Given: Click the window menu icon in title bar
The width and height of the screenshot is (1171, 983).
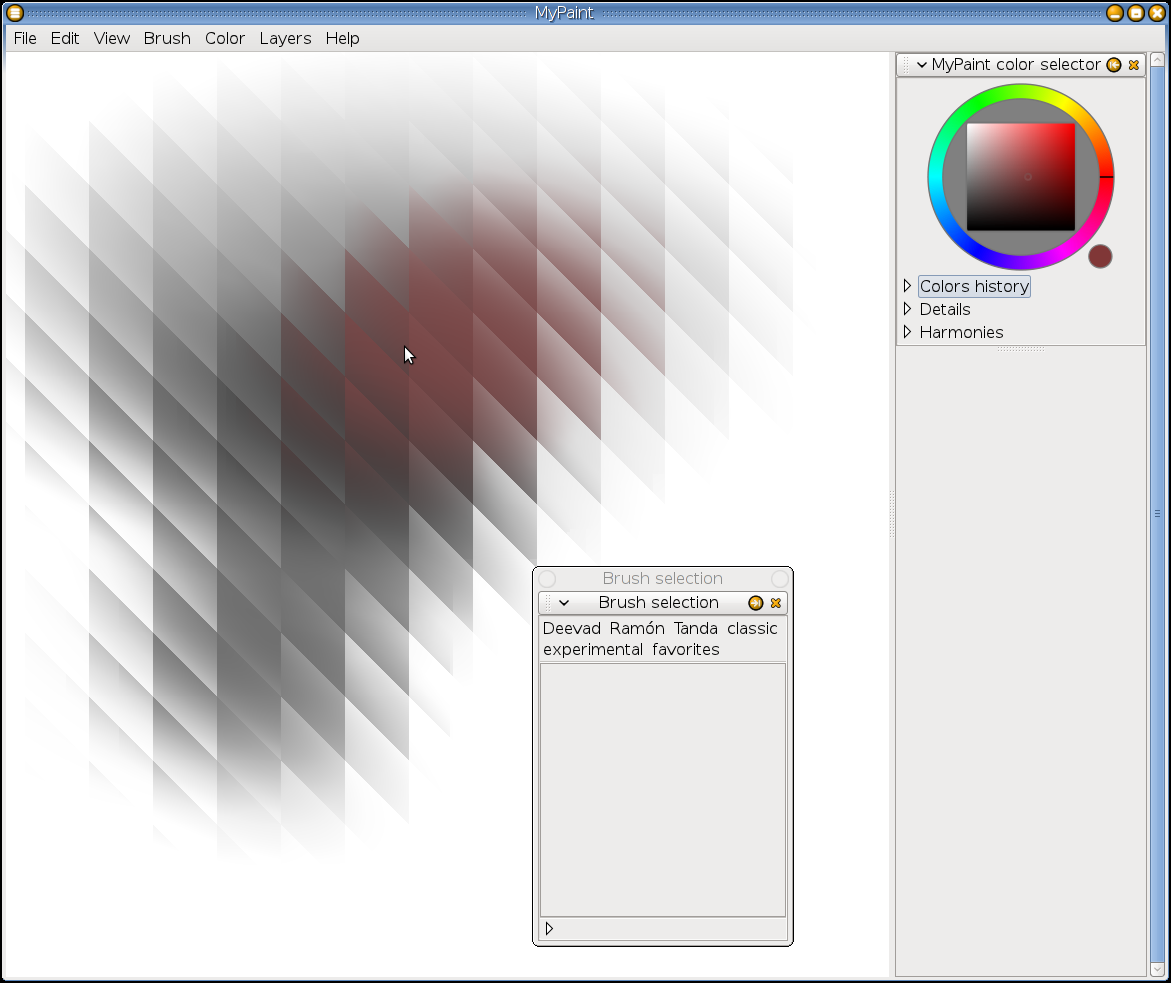Looking at the screenshot, I should [14, 13].
